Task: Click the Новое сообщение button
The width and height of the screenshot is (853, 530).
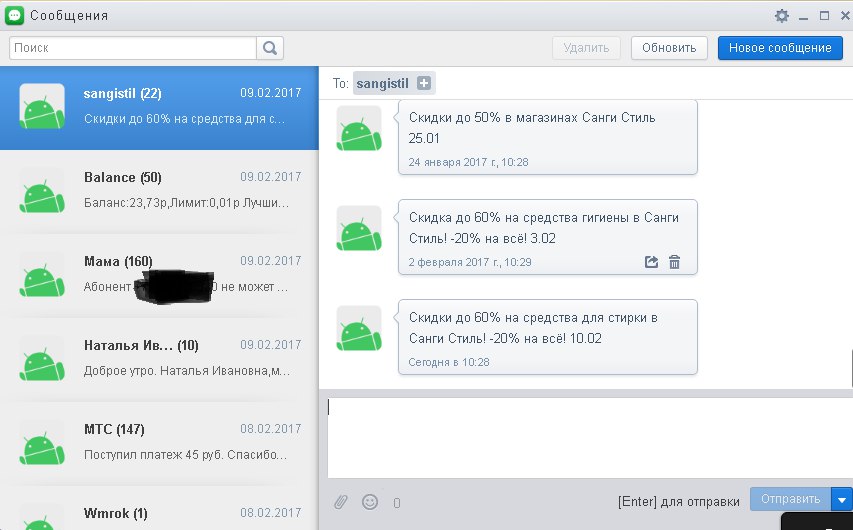Action: click(x=779, y=48)
